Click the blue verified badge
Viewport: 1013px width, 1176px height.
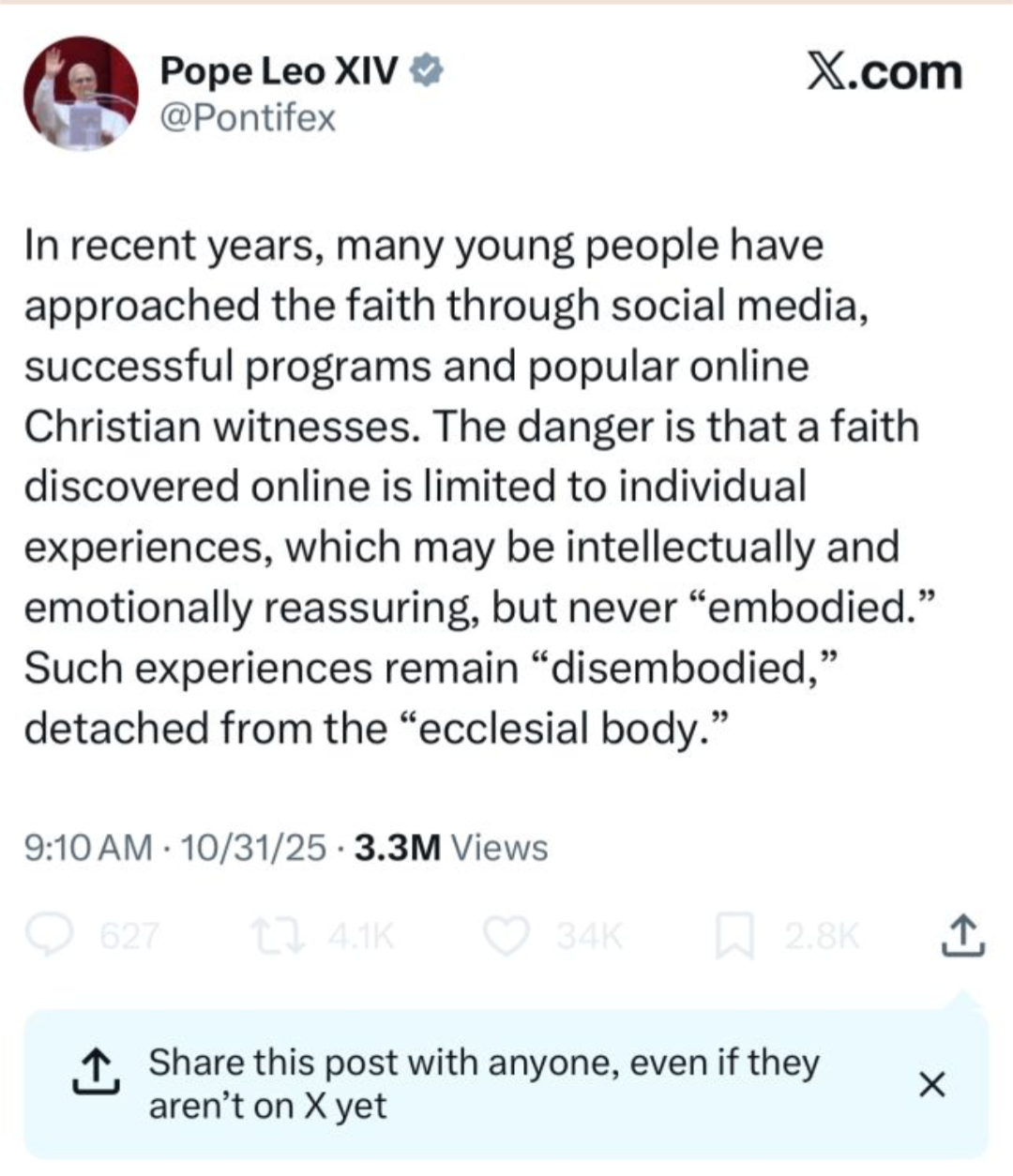(x=427, y=70)
